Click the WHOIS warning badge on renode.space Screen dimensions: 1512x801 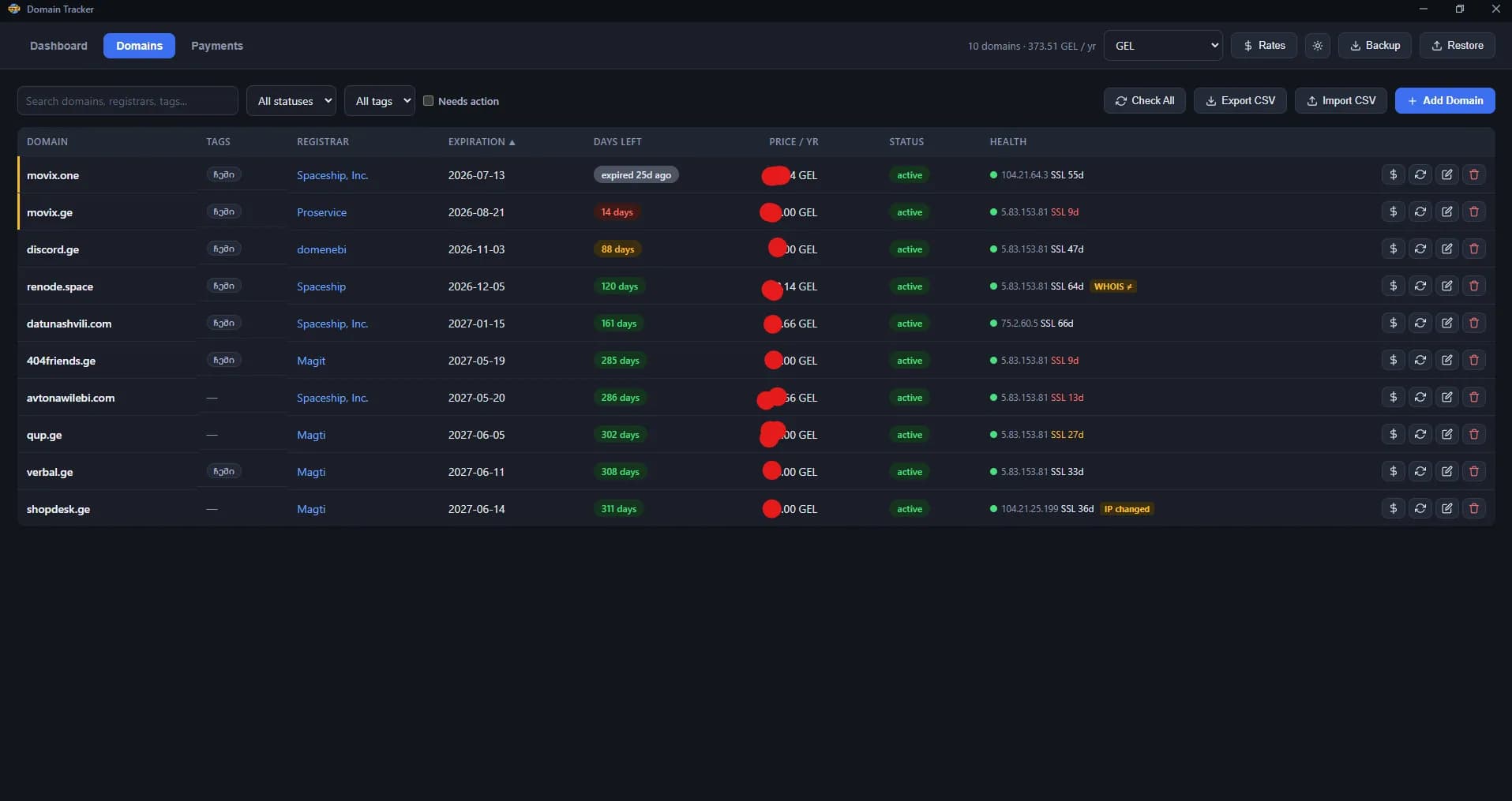[1113, 286]
